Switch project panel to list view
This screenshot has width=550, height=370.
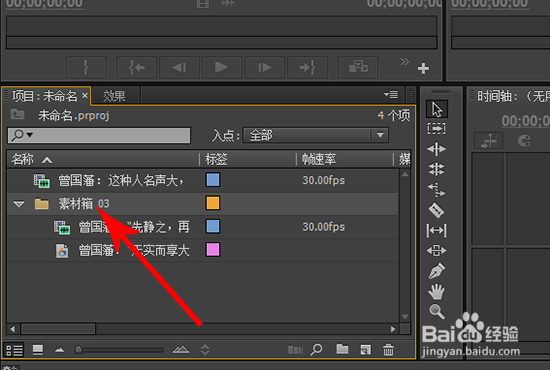tap(14, 350)
